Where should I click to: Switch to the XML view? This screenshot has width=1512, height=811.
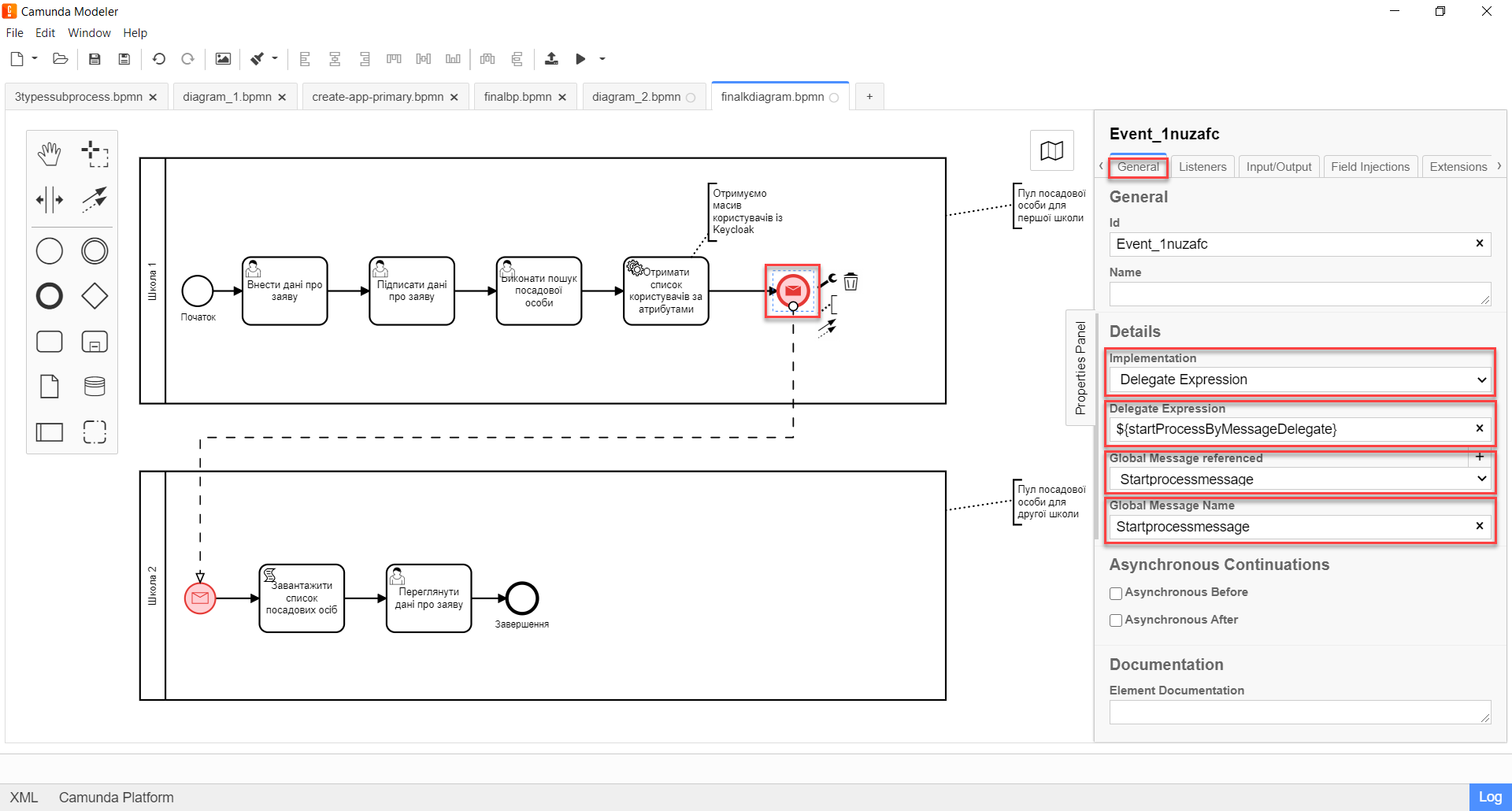pyautogui.click(x=24, y=798)
